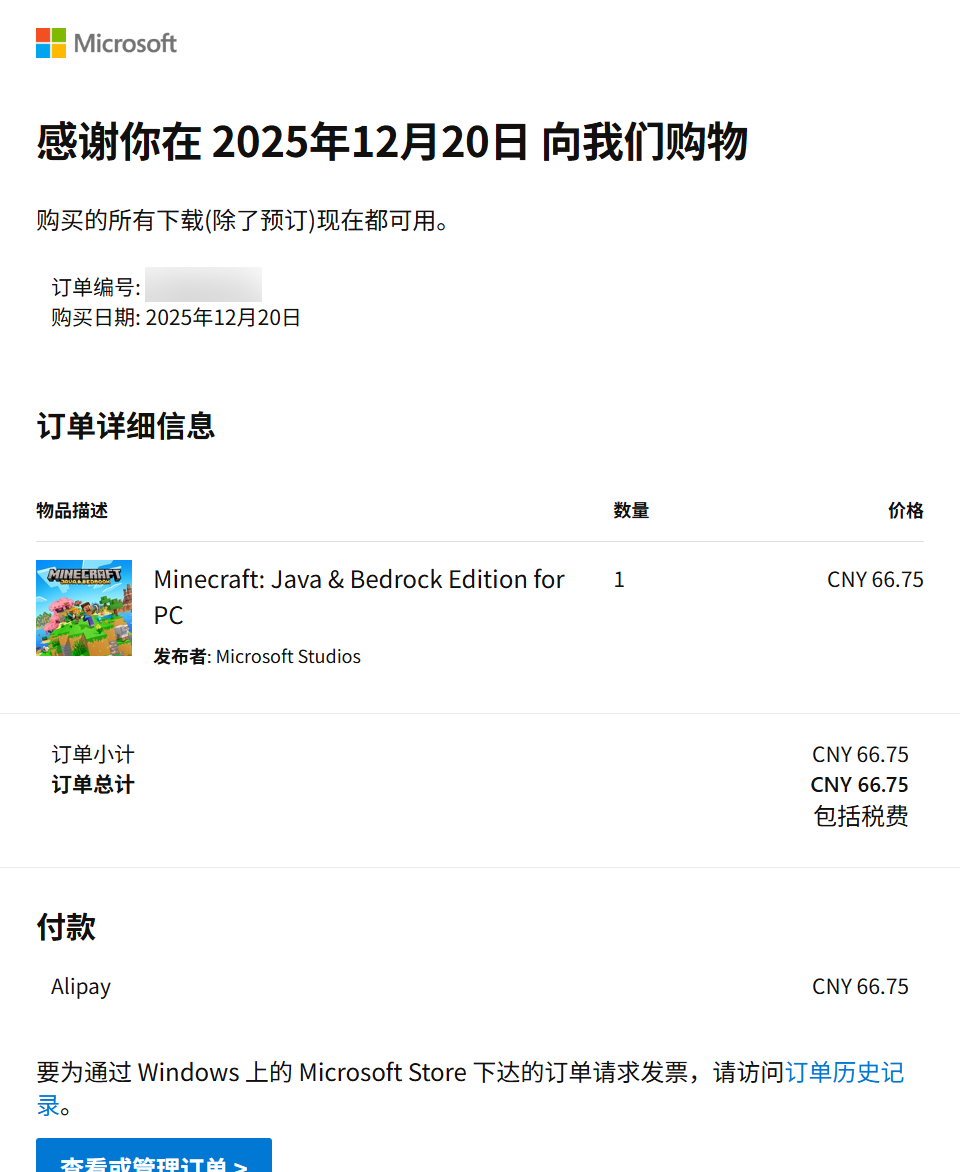Open the 订单历史记录 link
This screenshot has height=1172, width=962.
tap(844, 1073)
